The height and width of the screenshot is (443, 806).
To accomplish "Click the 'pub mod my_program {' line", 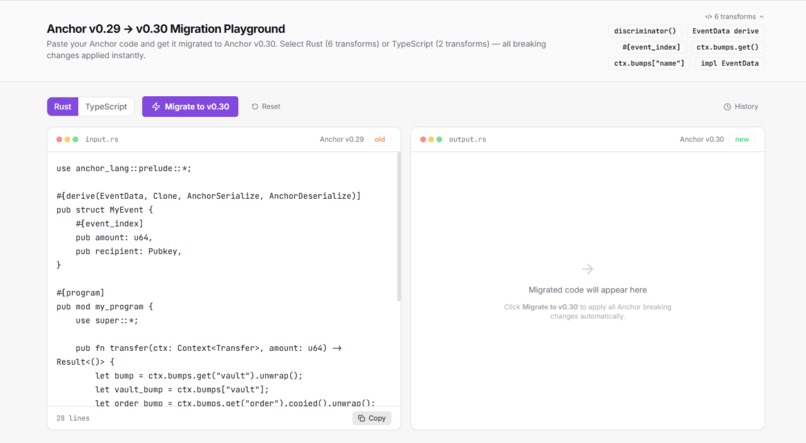I will tap(105, 307).
